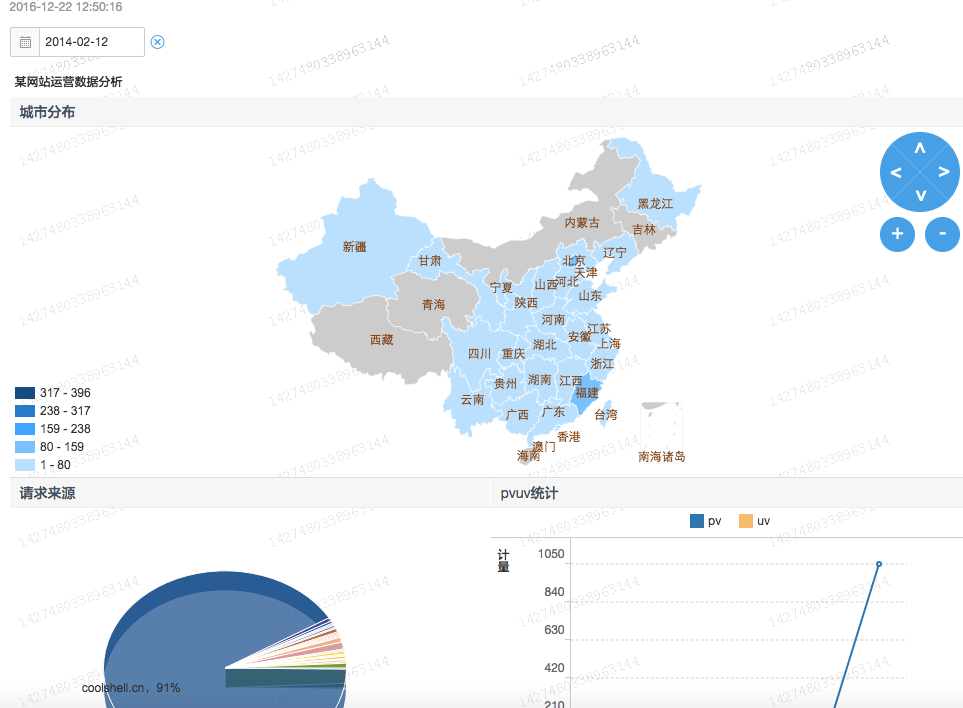Viewport: 963px width, 708px height.
Task: Select 甘肃 province on the map
Action: point(429,261)
